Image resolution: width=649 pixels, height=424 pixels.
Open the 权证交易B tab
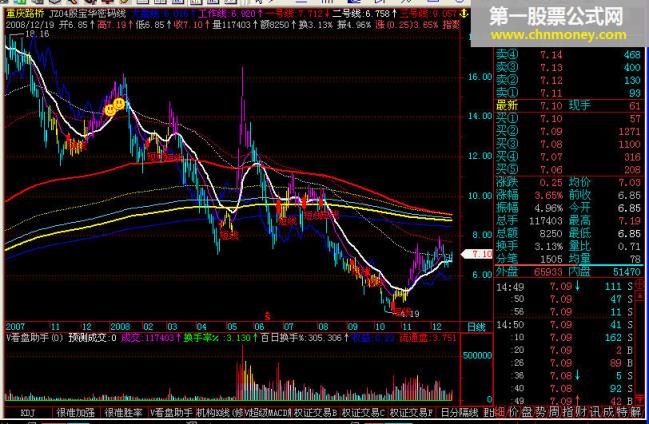click(315, 413)
